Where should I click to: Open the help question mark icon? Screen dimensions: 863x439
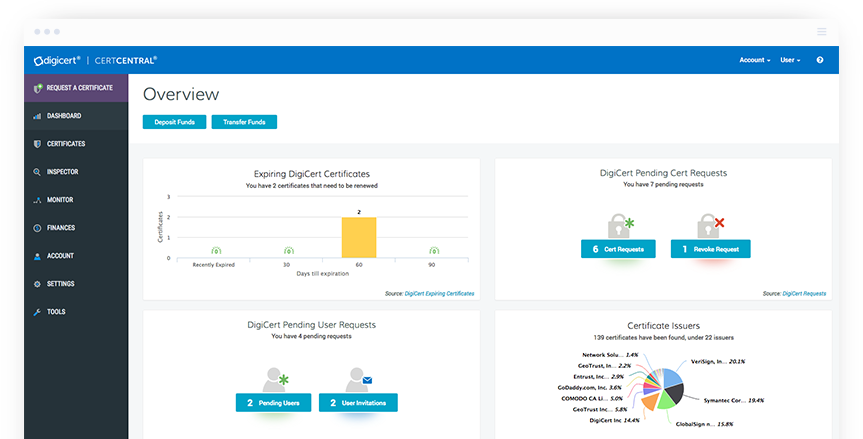pyautogui.click(x=820, y=60)
